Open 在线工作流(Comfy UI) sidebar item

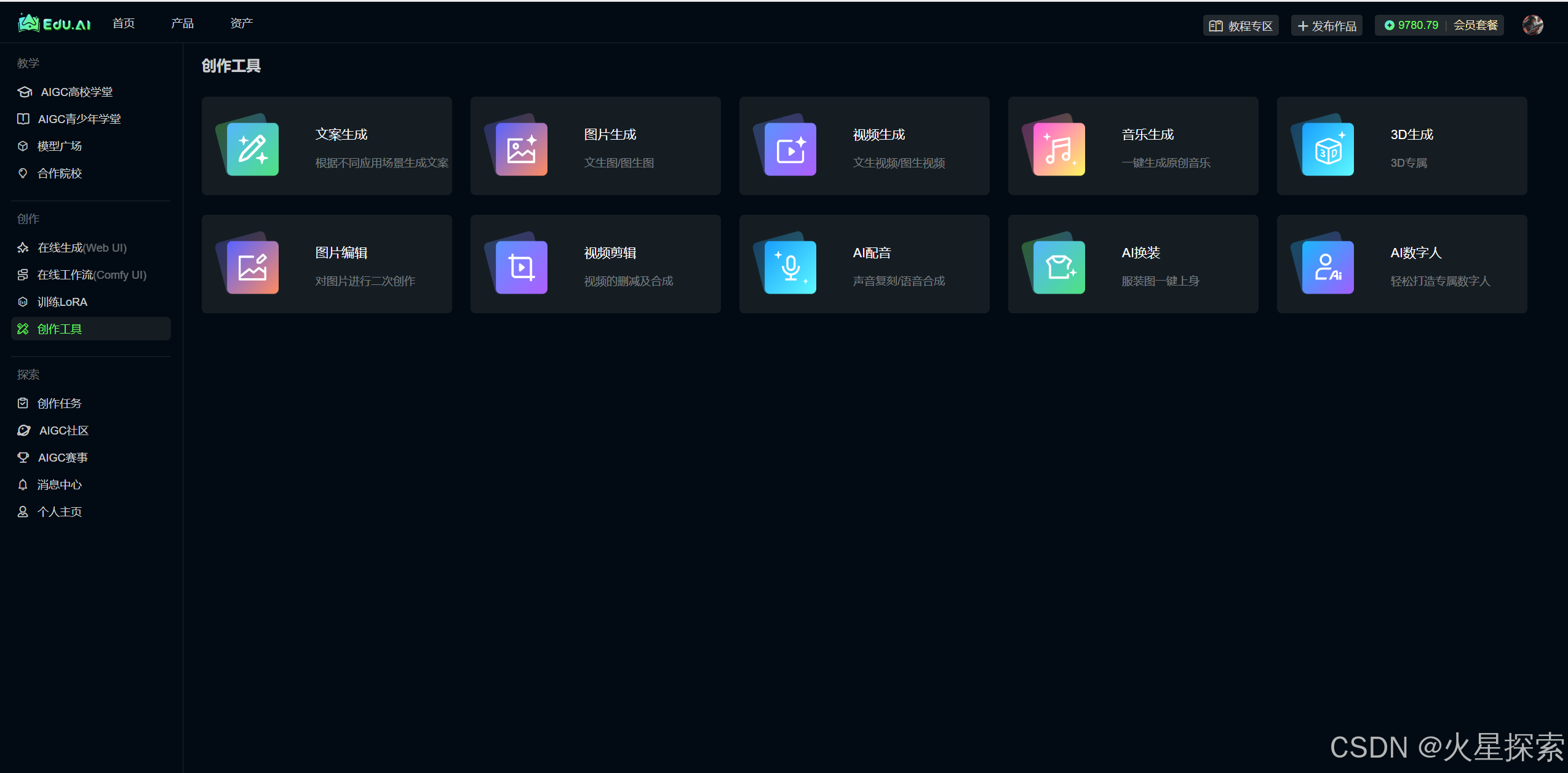[92, 274]
